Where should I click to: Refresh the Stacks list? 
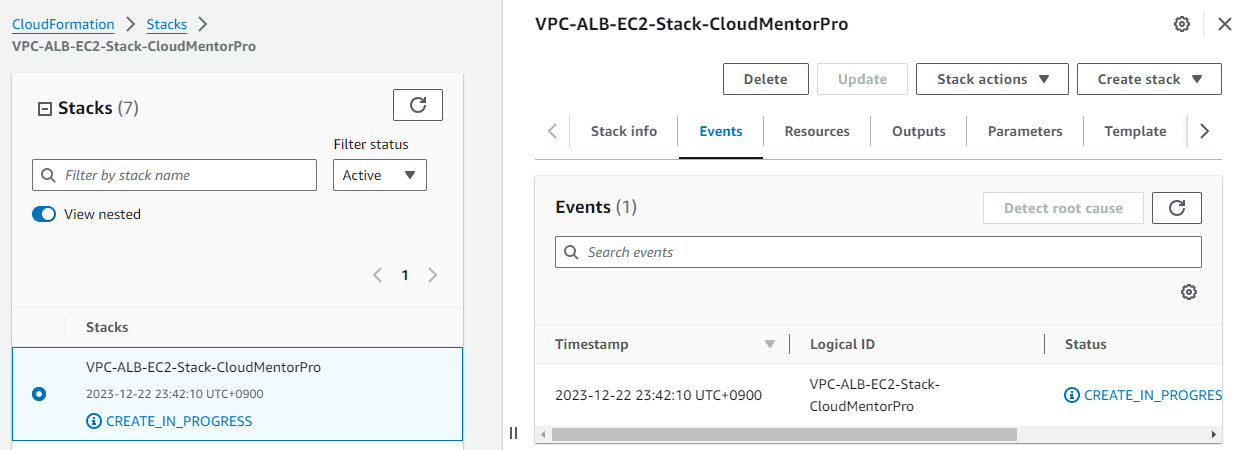[418, 105]
